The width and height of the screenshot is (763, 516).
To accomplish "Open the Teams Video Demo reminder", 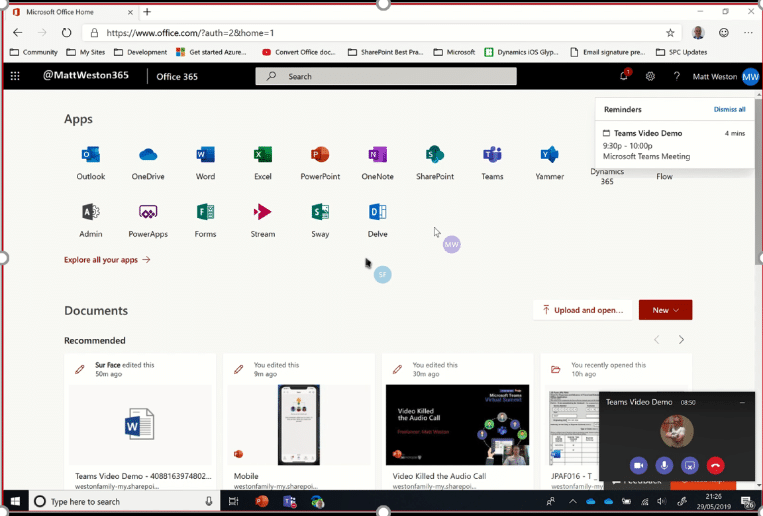I will coord(674,144).
